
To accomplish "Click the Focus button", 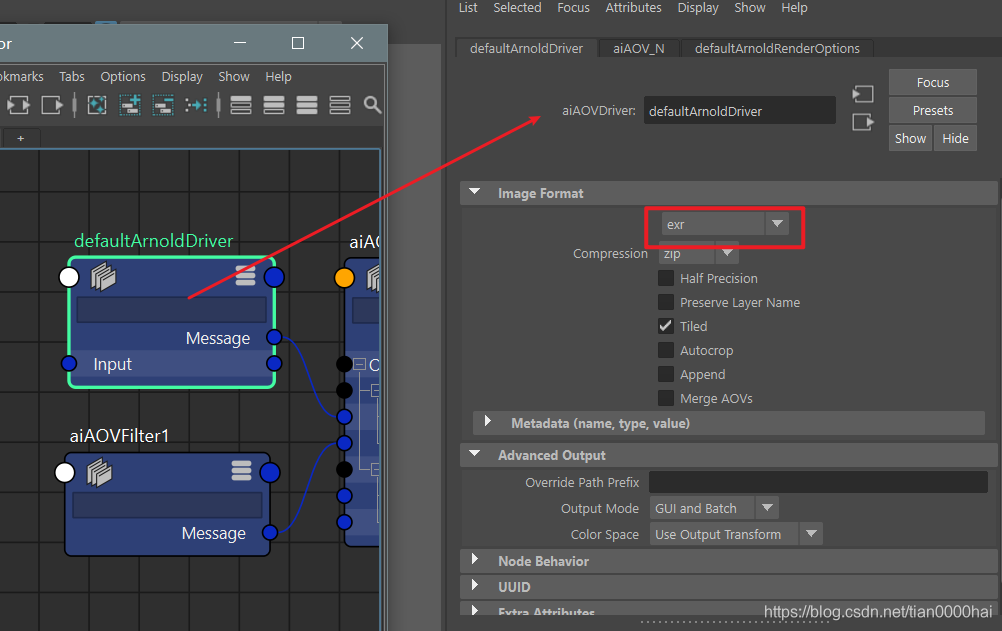I will [x=932, y=82].
